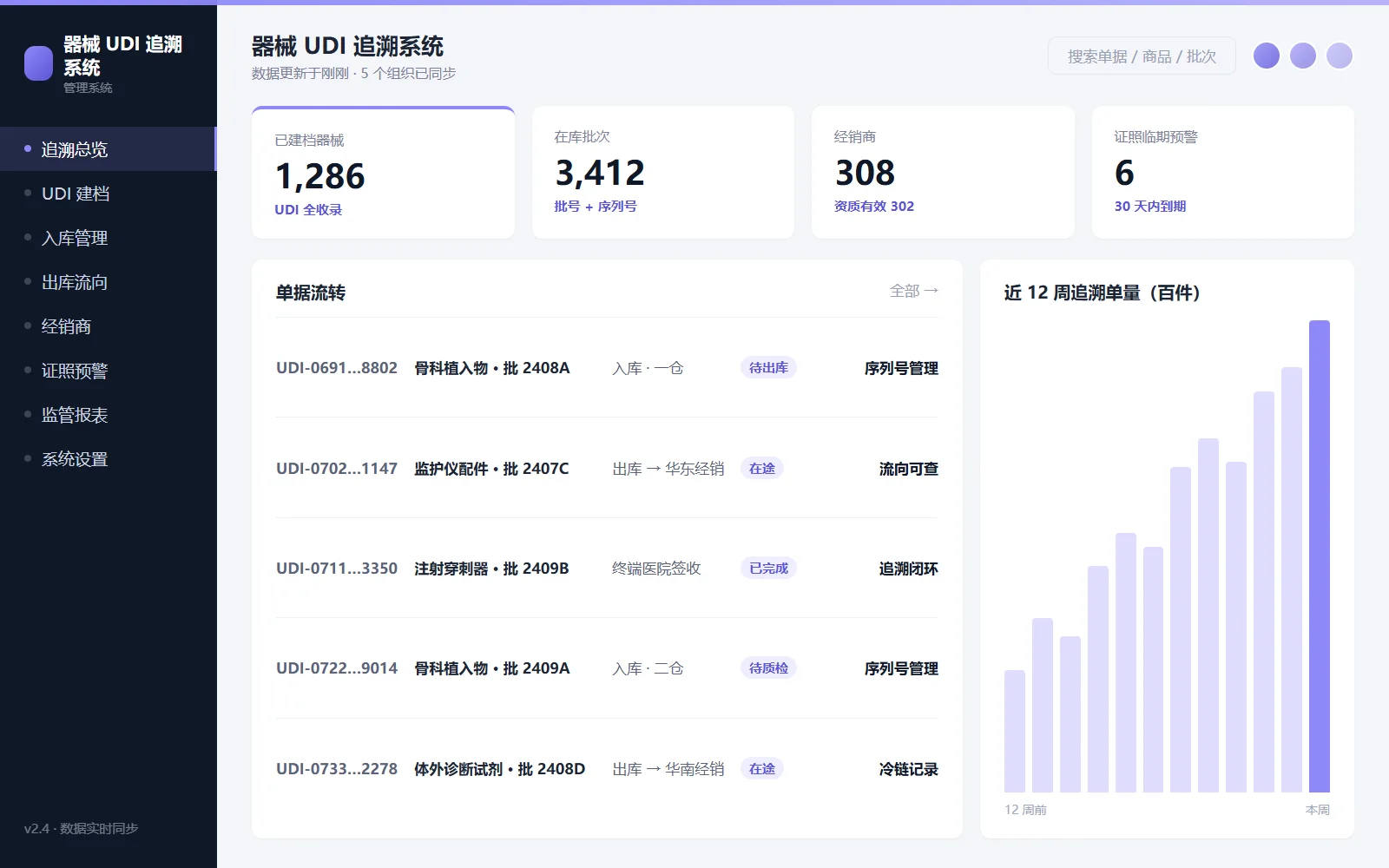Open UDI 建档 in the sidebar
1389x868 pixels.
108,194
